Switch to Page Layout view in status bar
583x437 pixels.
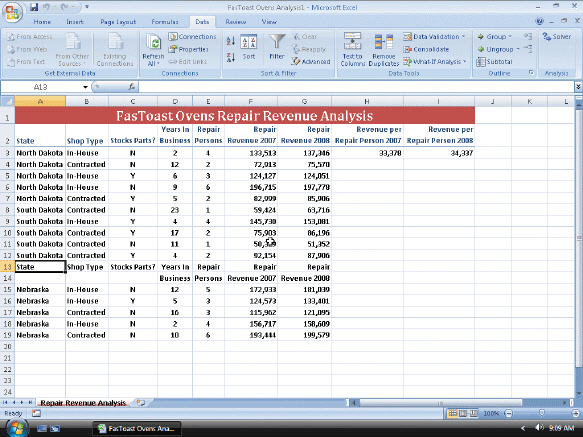tap(463, 413)
